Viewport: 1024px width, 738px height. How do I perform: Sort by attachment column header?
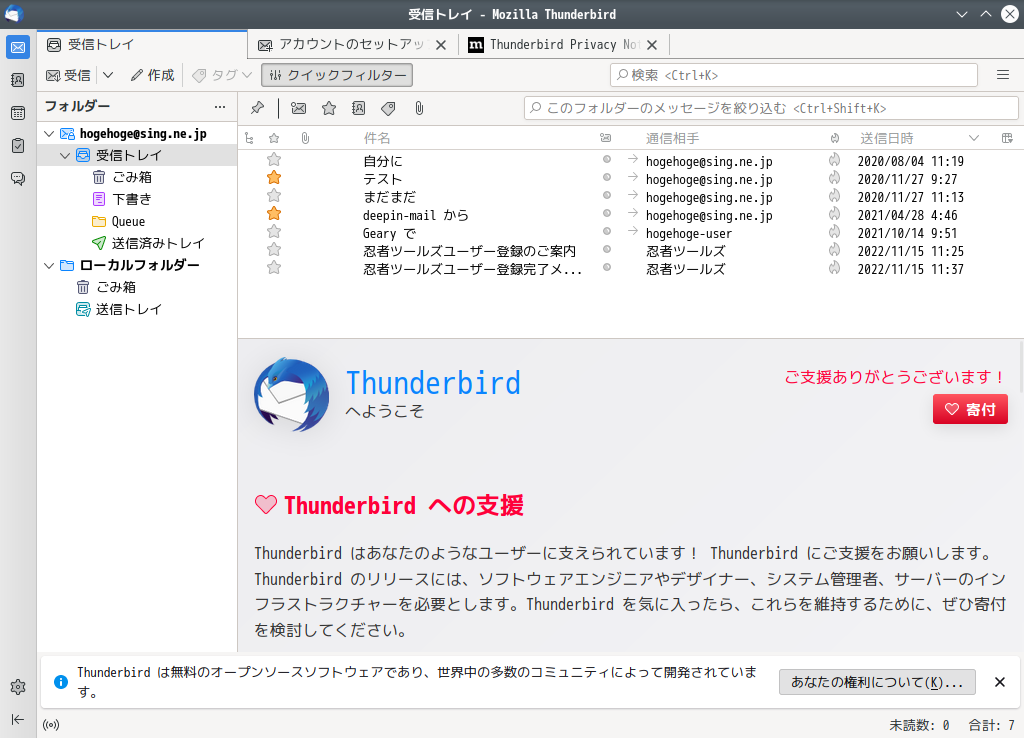point(305,138)
